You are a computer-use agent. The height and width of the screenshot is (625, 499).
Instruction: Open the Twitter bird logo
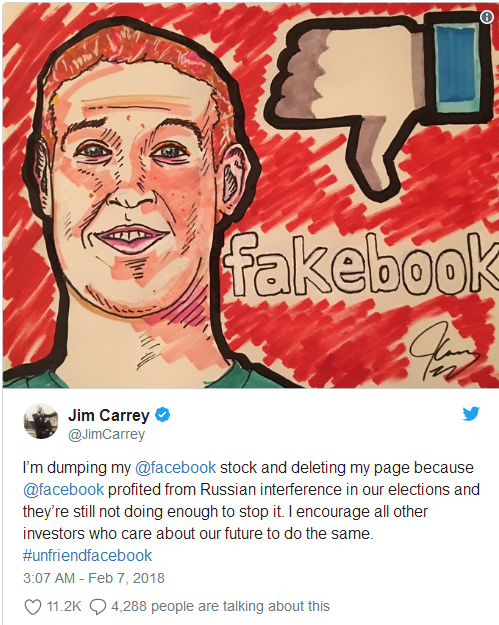471,414
